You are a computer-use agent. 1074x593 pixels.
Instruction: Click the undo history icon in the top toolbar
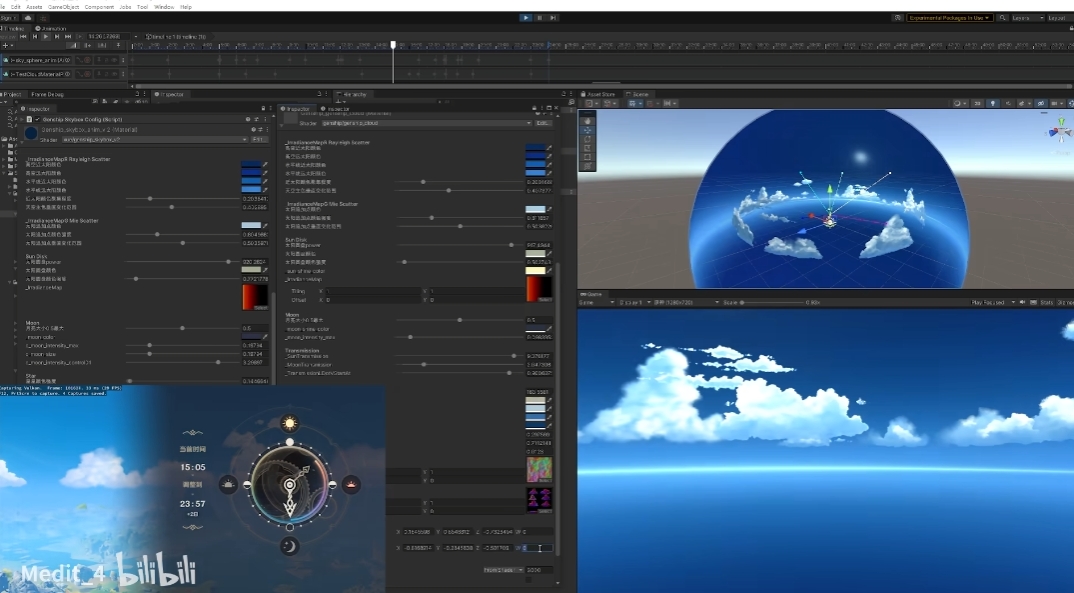898,18
